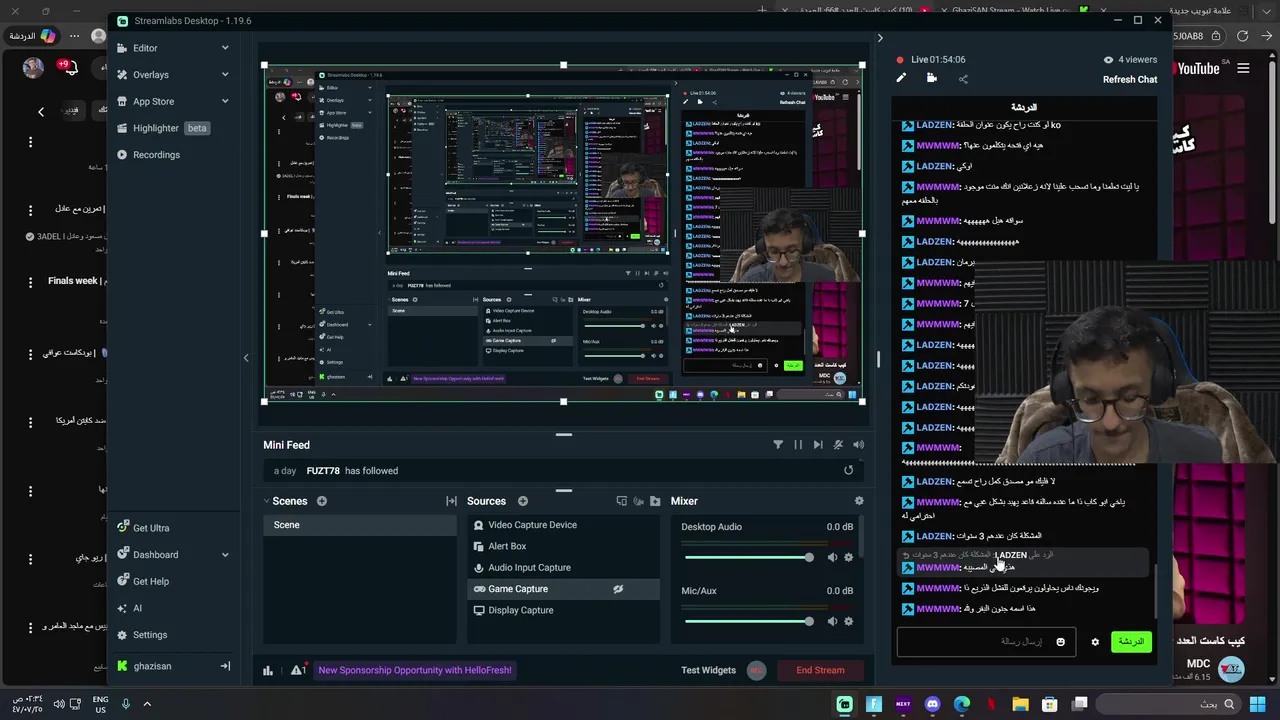
Task: Collapse the chat panel arrow above preview
Action: coord(880,38)
